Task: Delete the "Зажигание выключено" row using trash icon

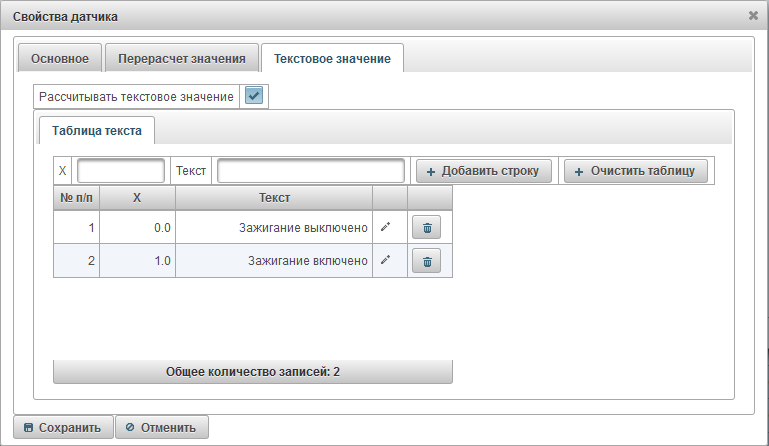Action: click(426, 228)
